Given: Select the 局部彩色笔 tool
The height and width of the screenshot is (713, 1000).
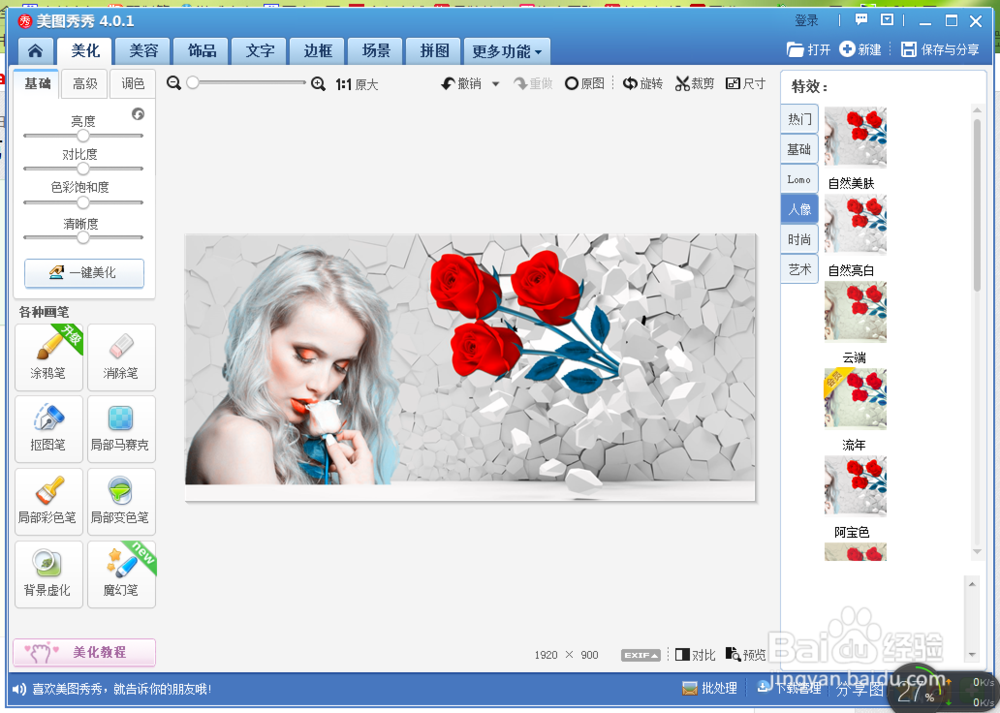Looking at the screenshot, I should [x=48, y=501].
